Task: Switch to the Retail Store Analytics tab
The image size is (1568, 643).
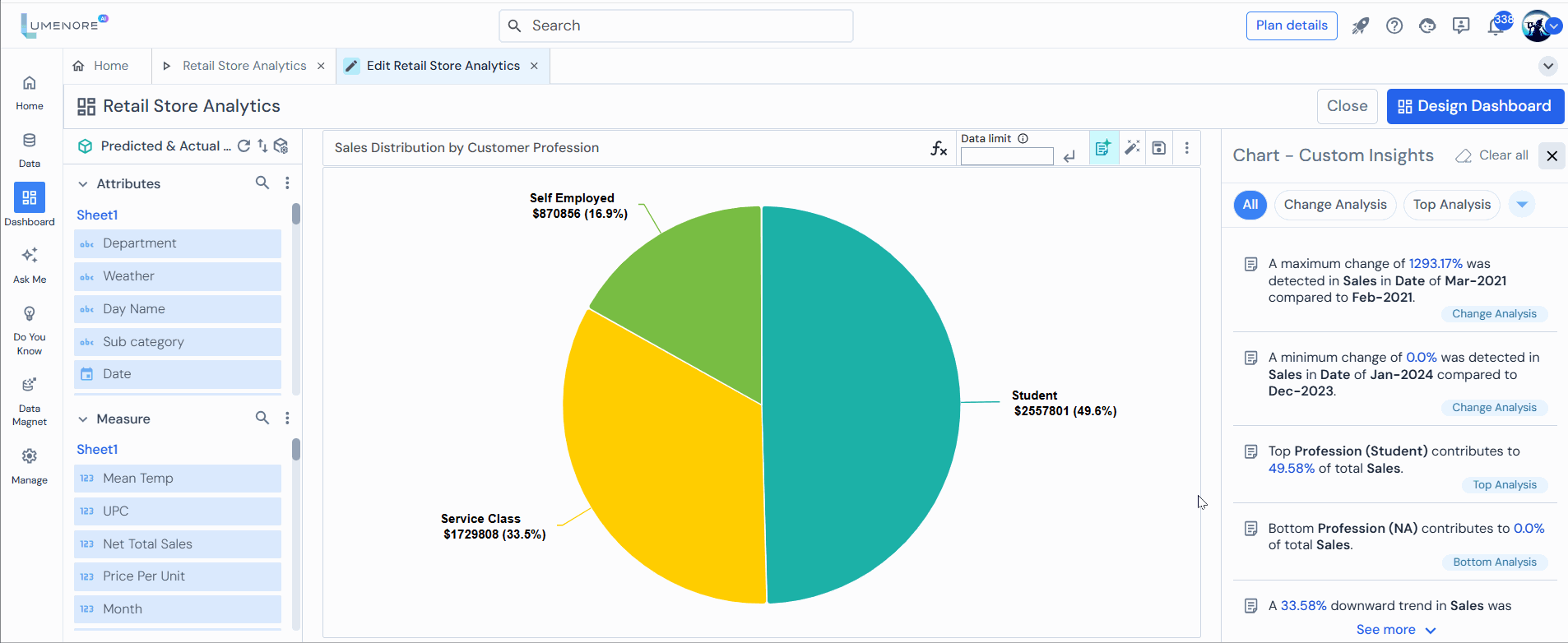Action: 244,66
